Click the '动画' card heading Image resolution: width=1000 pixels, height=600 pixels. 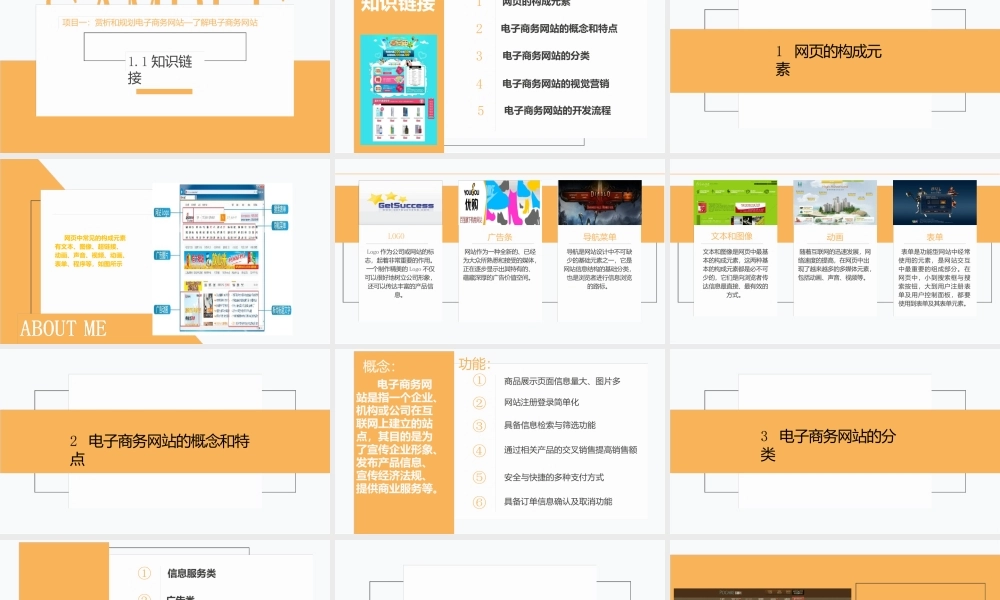(835, 237)
